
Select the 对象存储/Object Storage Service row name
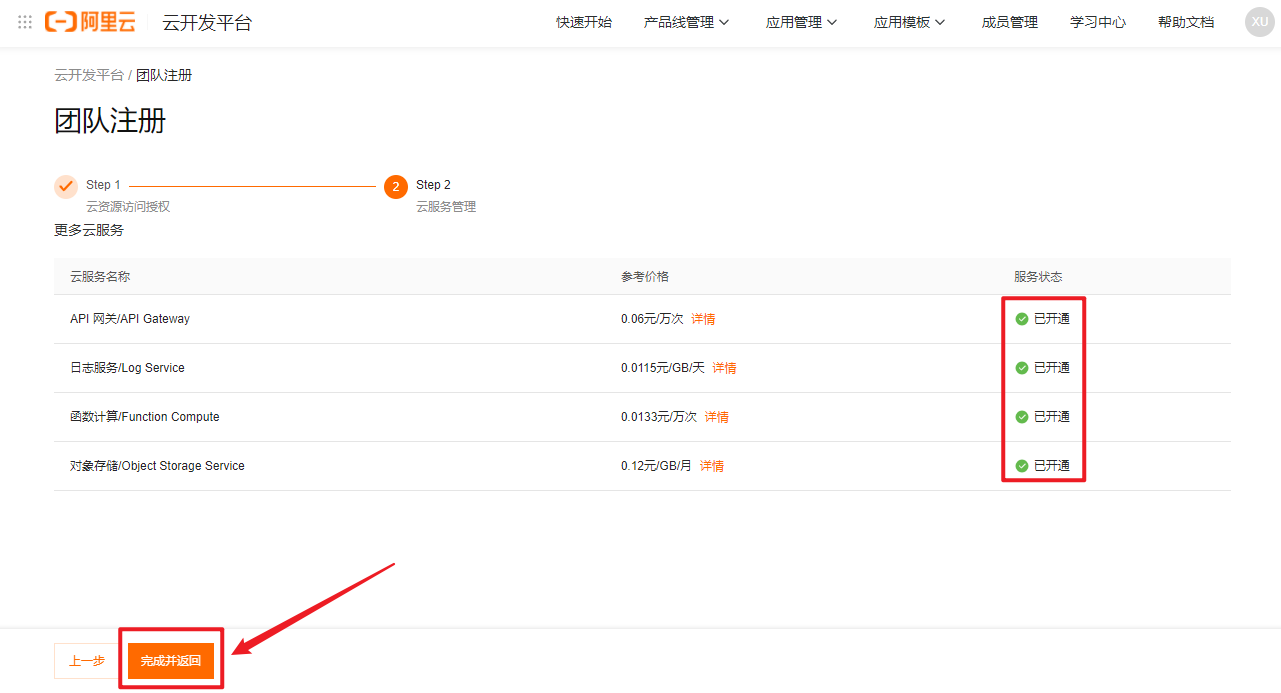pyautogui.click(x=157, y=466)
